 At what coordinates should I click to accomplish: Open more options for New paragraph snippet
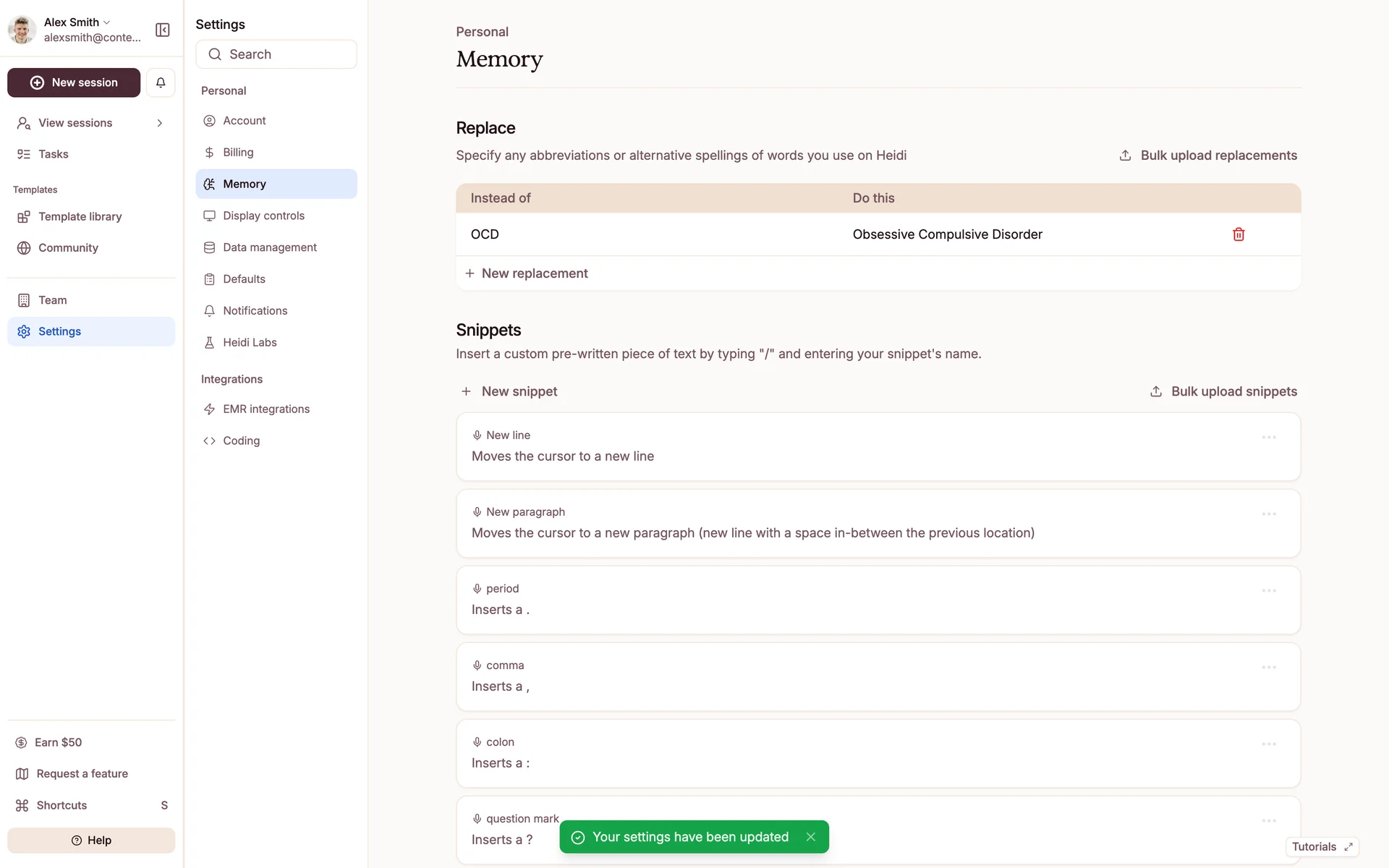point(1269,514)
